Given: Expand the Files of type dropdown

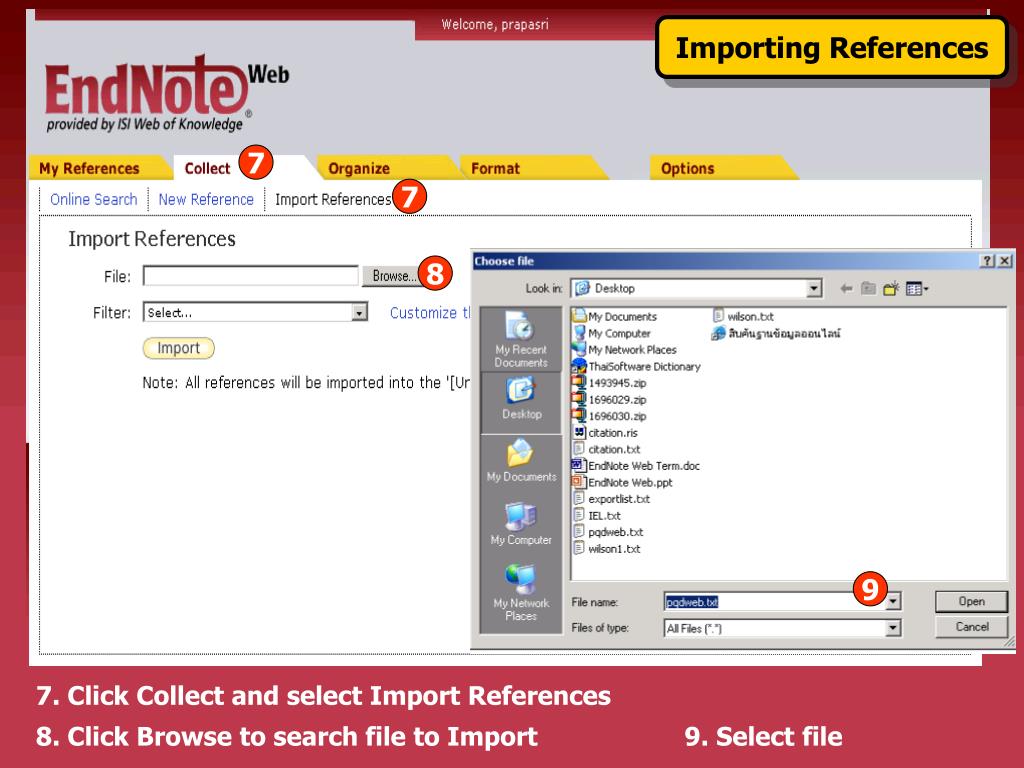Looking at the screenshot, I should [893, 628].
